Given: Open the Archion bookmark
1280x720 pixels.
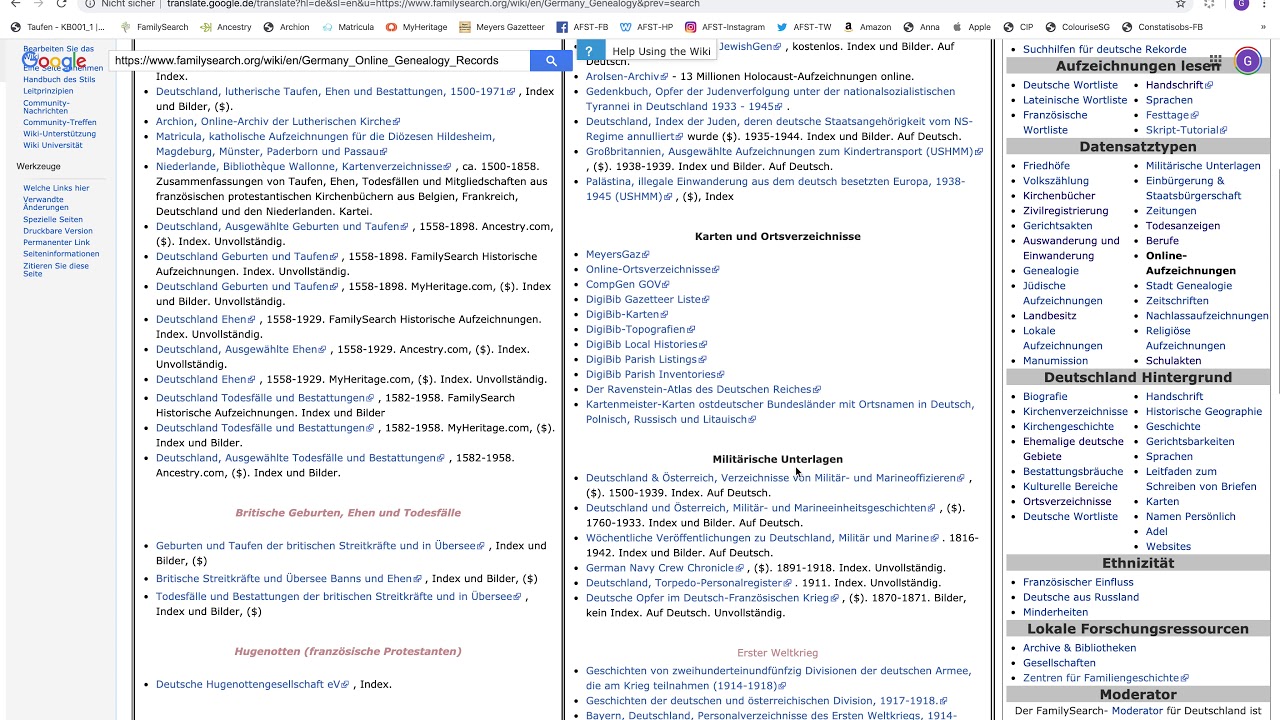Looking at the screenshot, I should point(286,27).
